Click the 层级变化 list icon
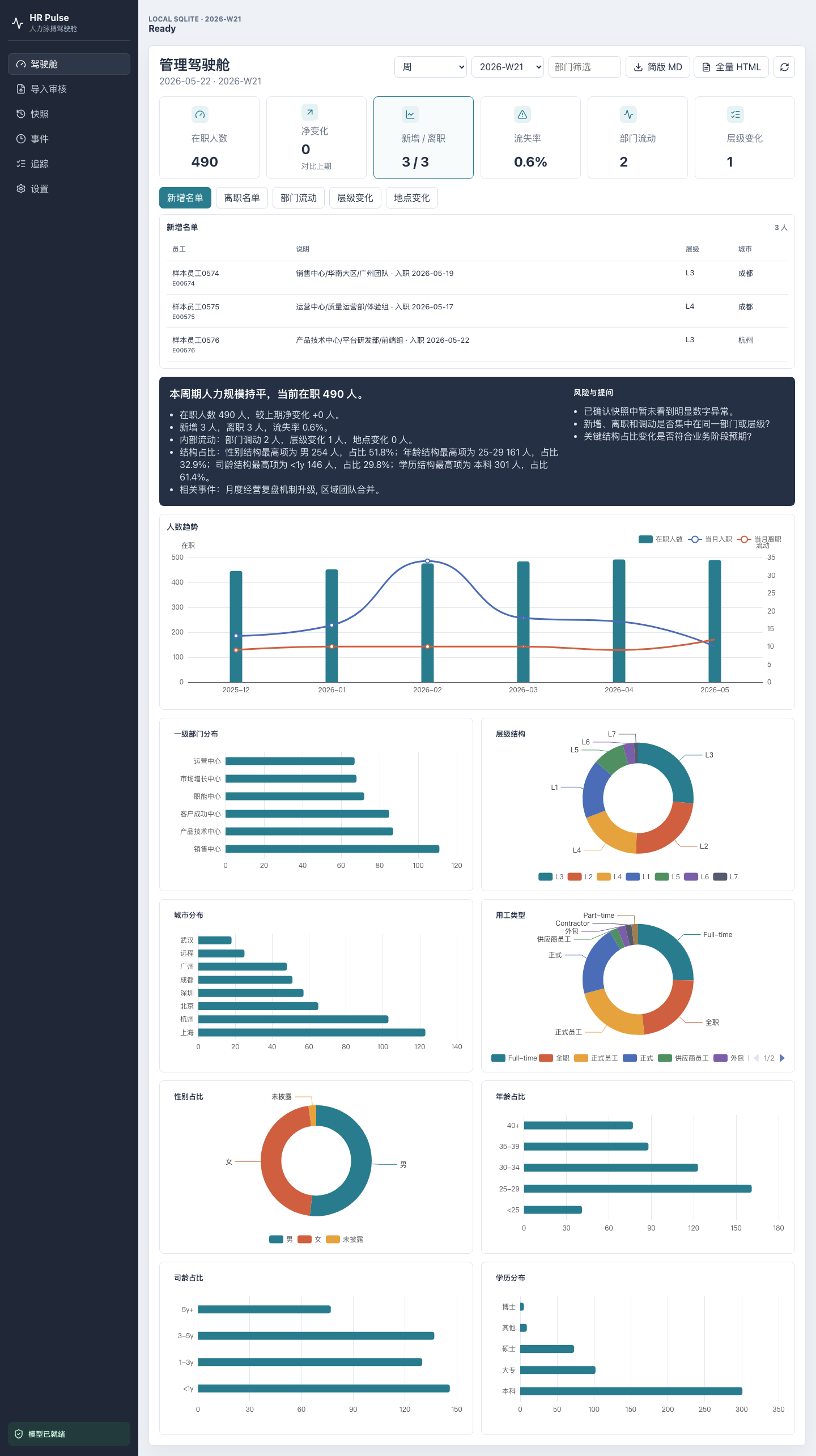The image size is (816, 1456). coord(736,114)
